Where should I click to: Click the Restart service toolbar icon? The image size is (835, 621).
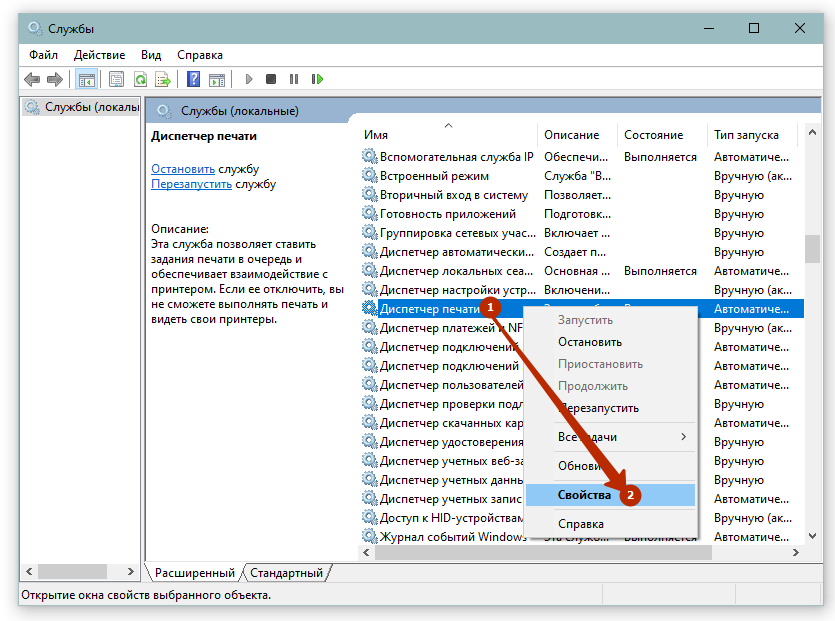point(317,79)
